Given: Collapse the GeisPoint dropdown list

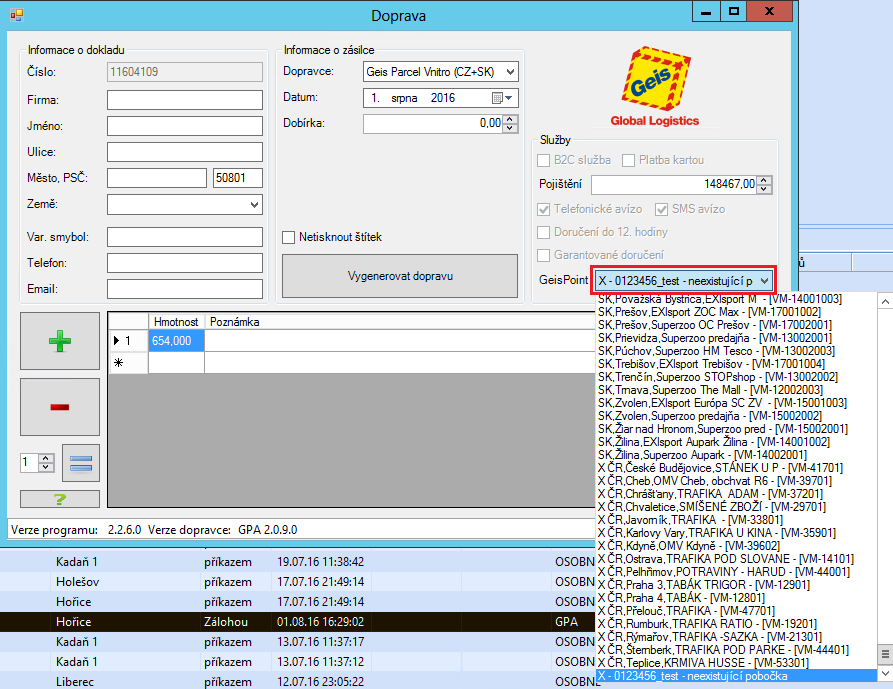Looking at the screenshot, I should click(x=765, y=281).
